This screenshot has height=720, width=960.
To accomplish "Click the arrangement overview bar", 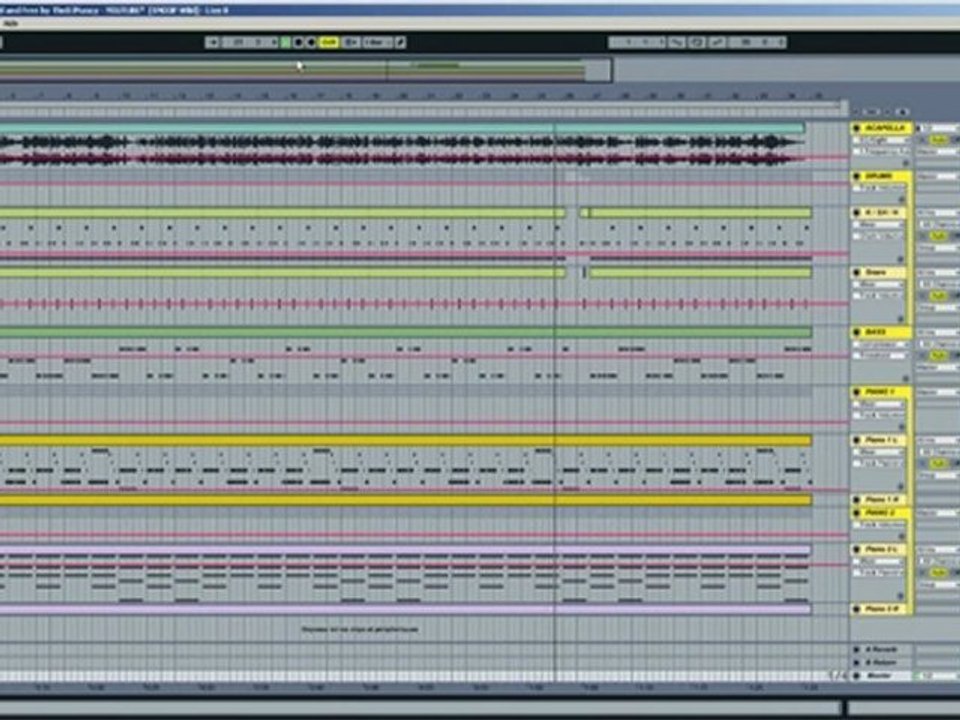I will click(x=306, y=70).
